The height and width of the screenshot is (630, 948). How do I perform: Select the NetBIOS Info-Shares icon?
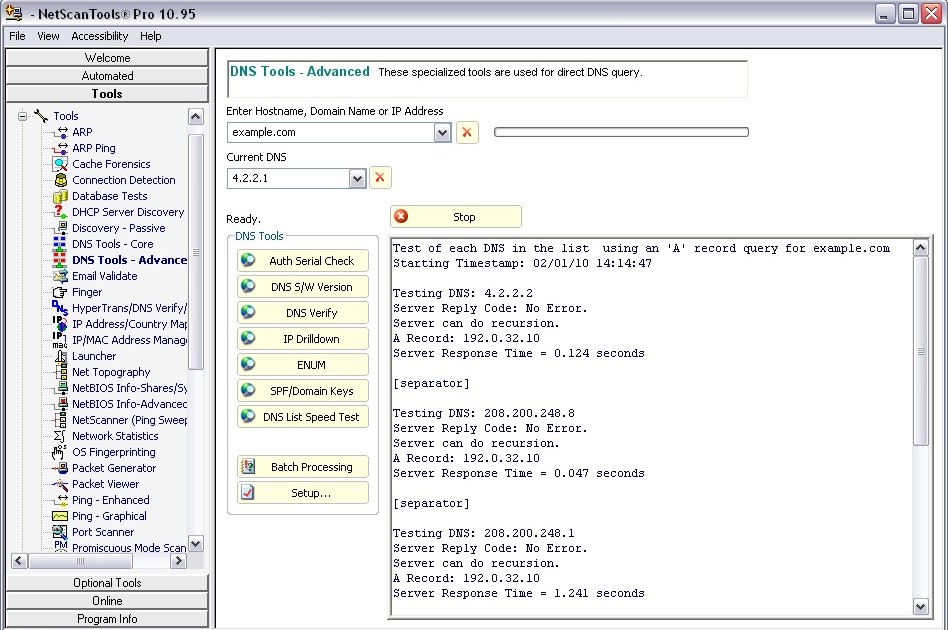(x=60, y=388)
